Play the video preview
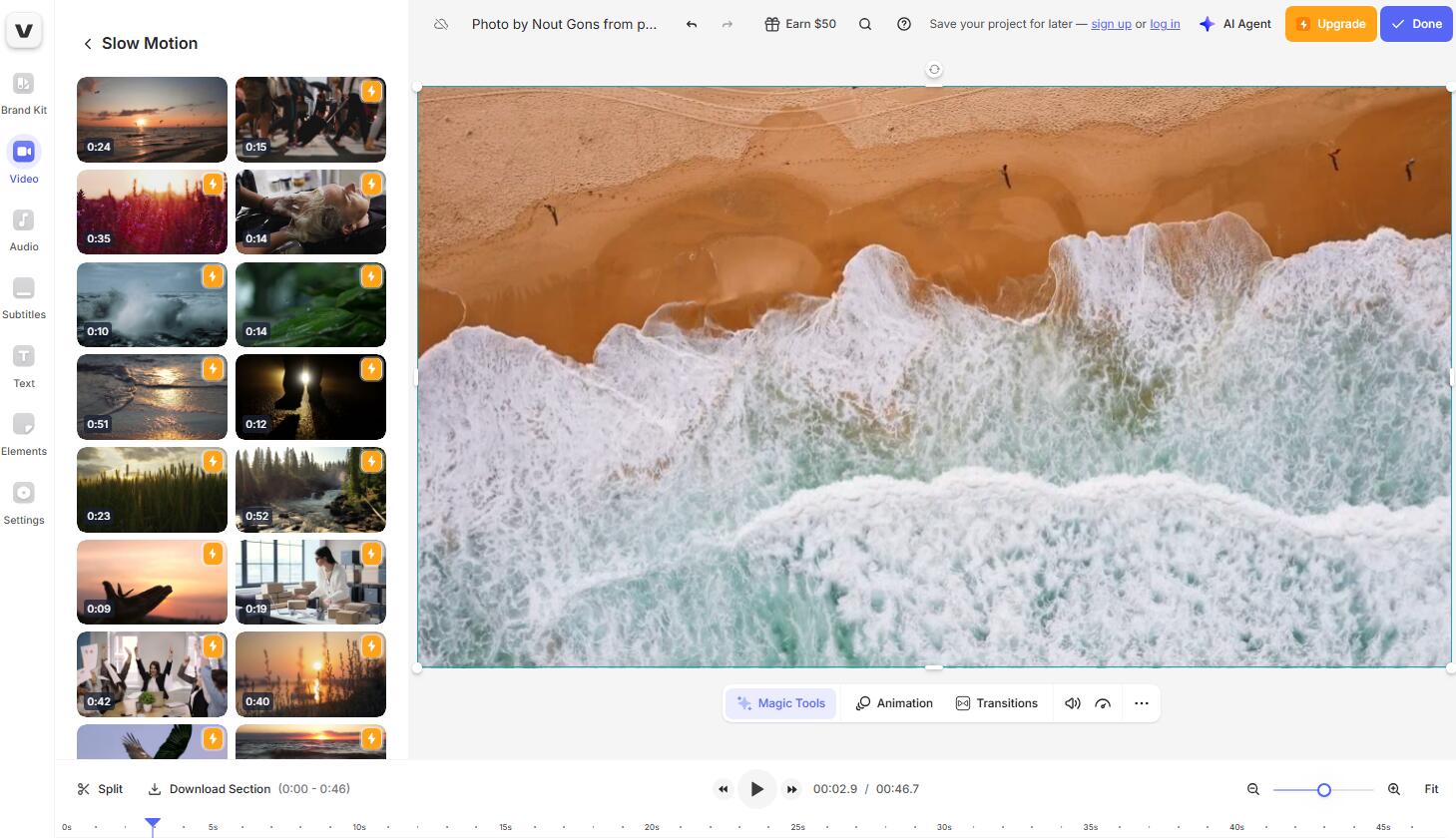Screen dimensions: 1456x838 (757, 789)
